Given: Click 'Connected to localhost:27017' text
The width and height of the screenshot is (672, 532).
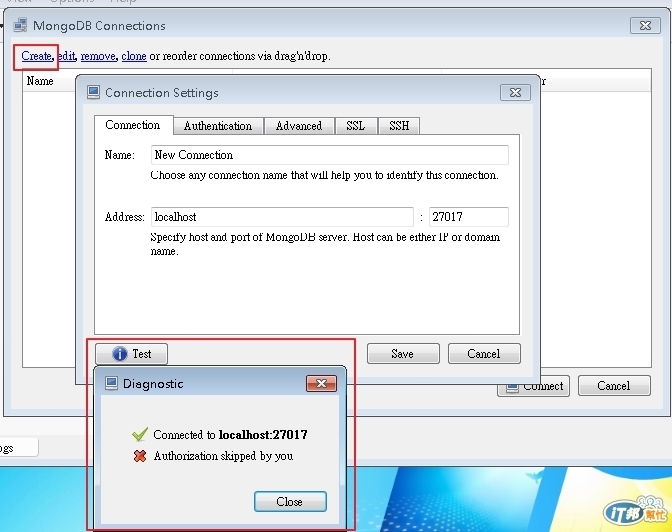Looking at the screenshot, I should pyautogui.click(x=230, y=435).
